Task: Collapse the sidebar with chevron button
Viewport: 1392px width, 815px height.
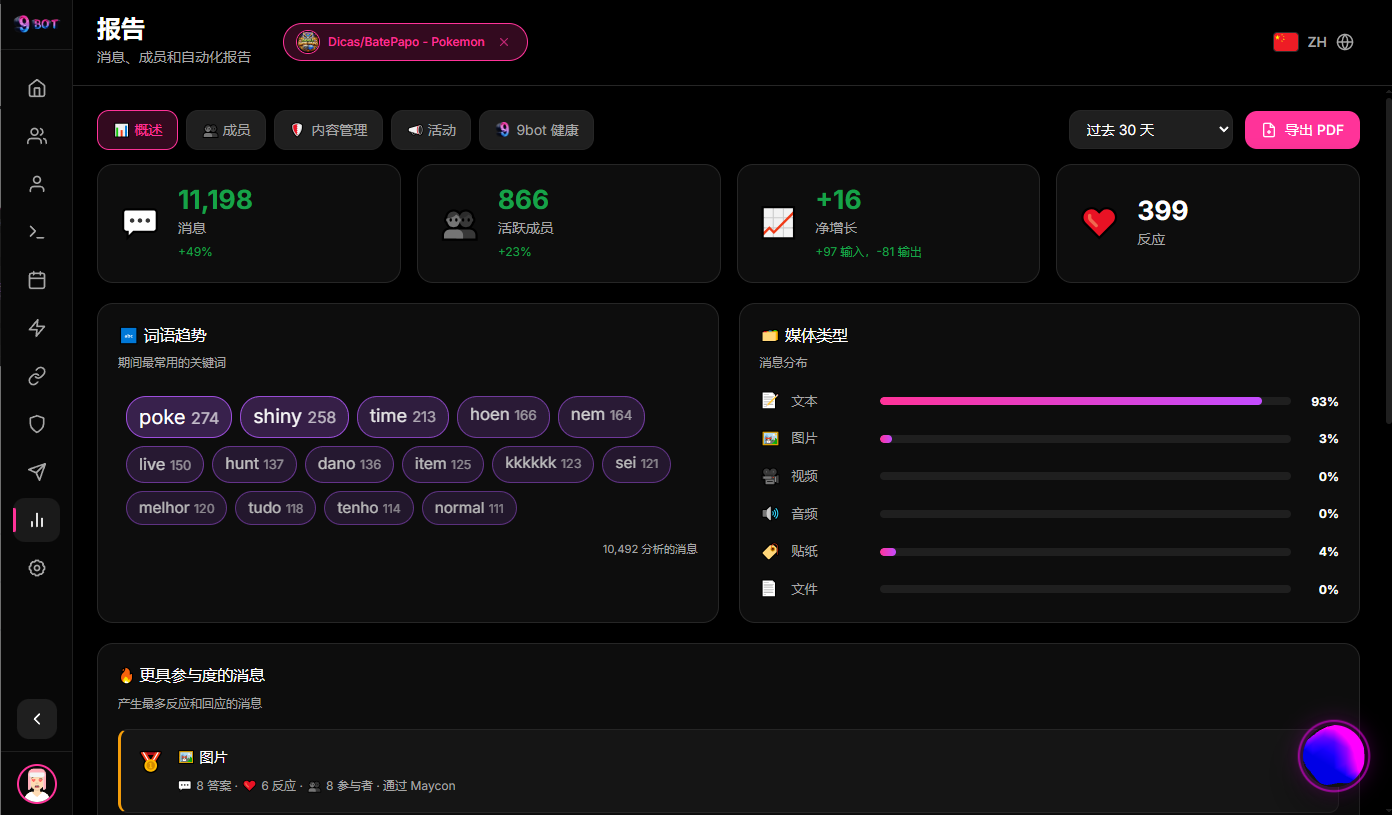Action: (37, 718)
